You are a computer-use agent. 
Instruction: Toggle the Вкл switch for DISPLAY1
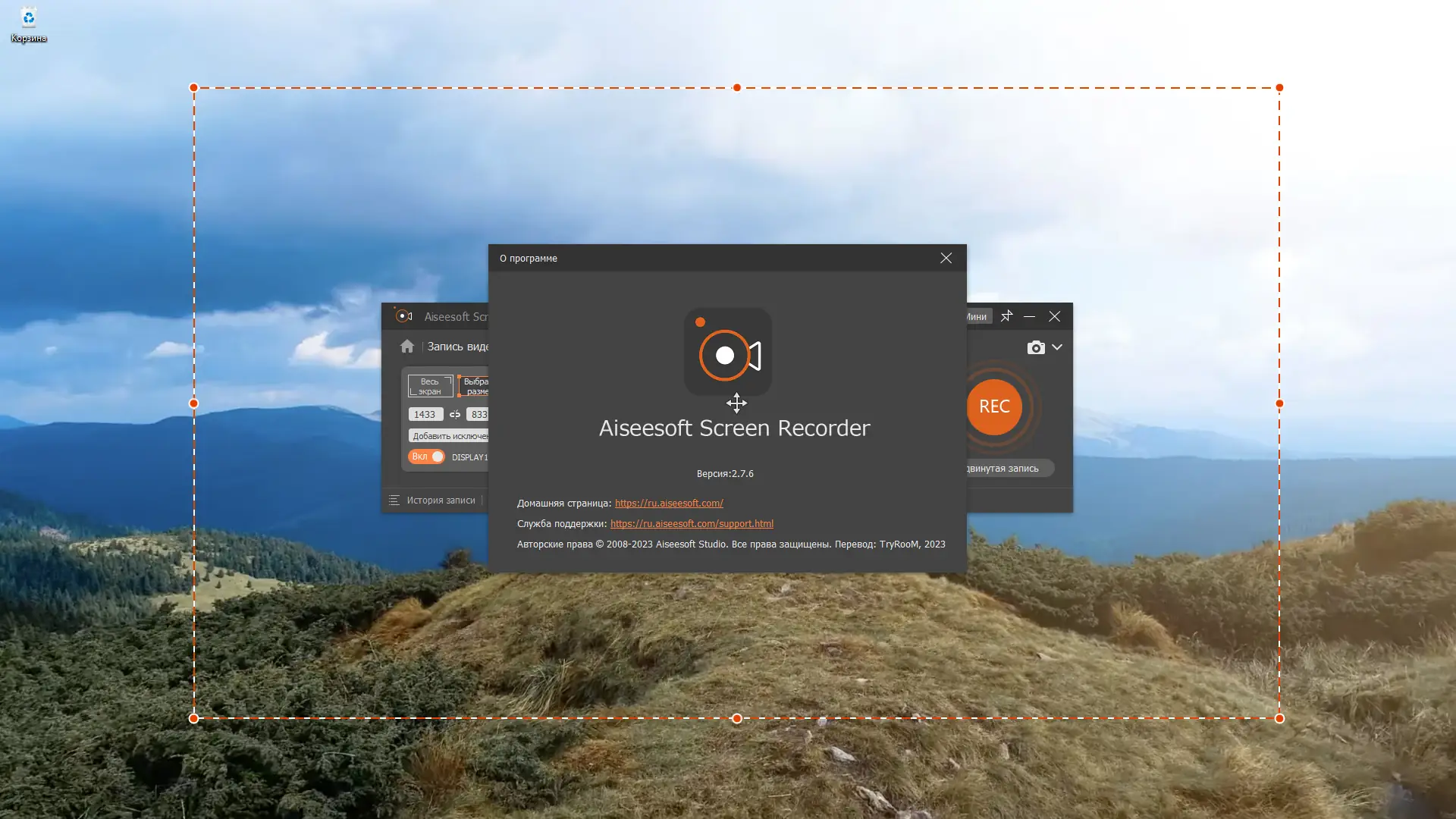point(427,457)
